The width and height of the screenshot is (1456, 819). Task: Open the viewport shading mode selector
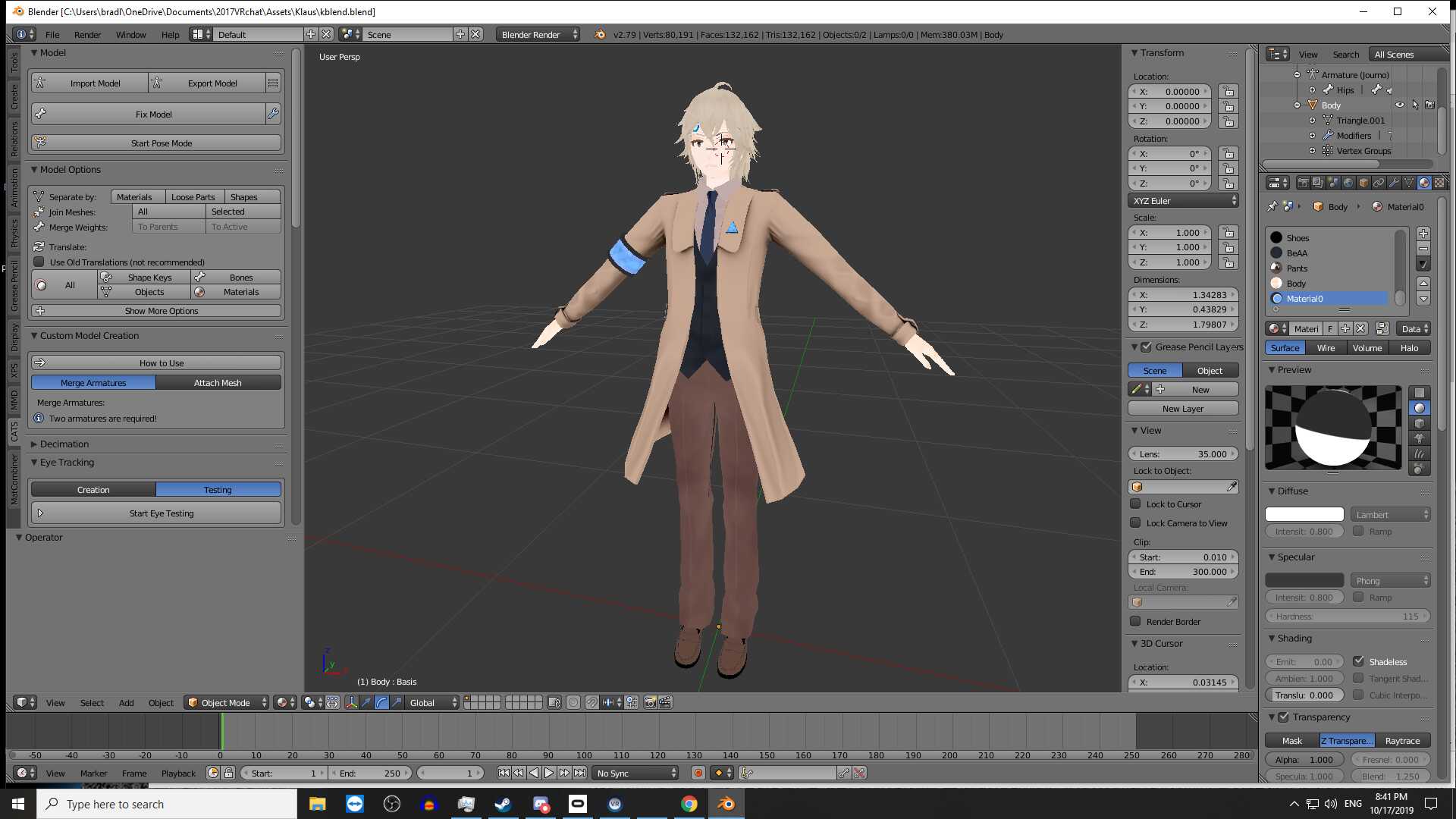click(285, 702)
